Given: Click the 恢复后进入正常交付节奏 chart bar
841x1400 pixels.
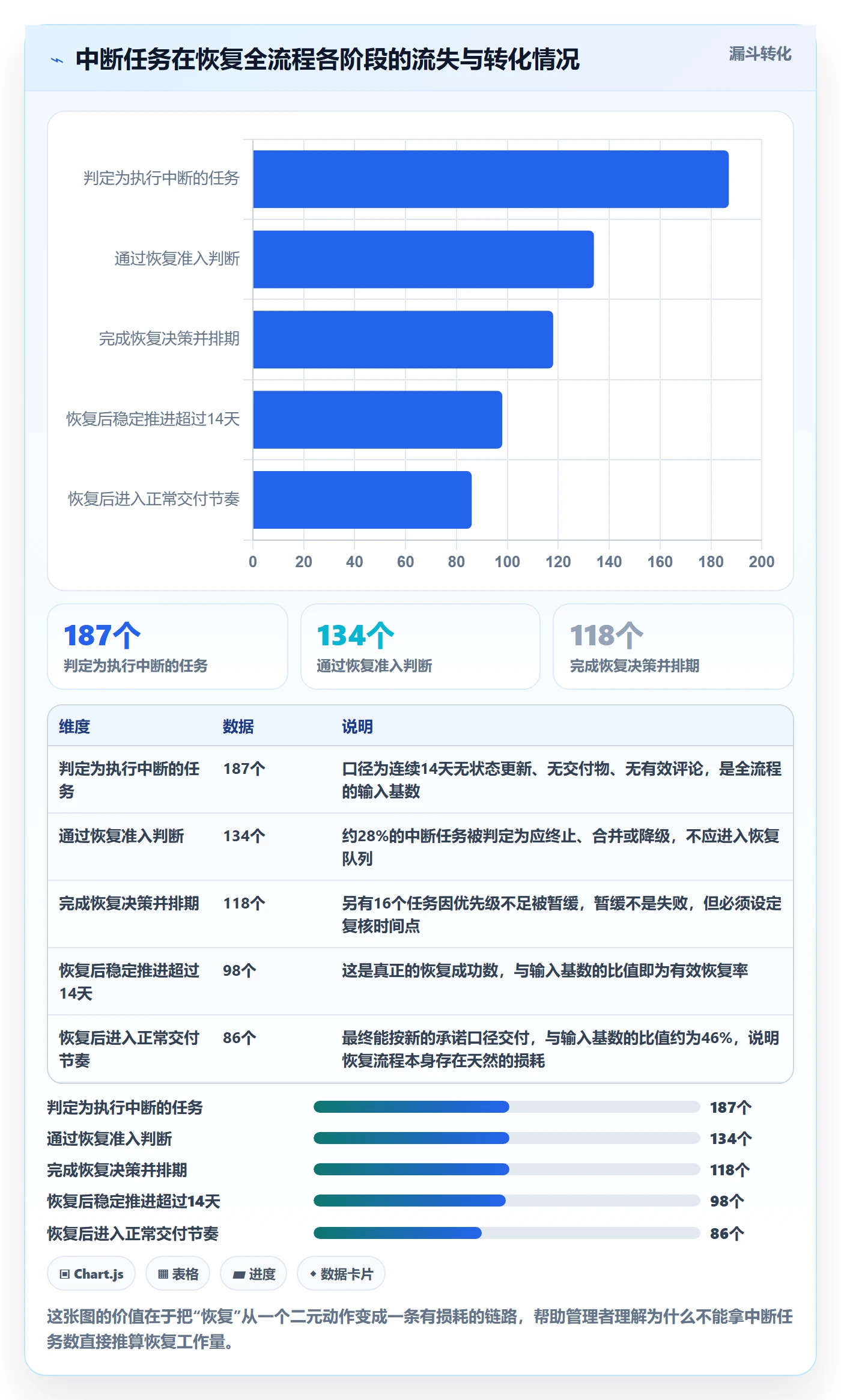Looking at the screenshot, I should coord(362,500).
